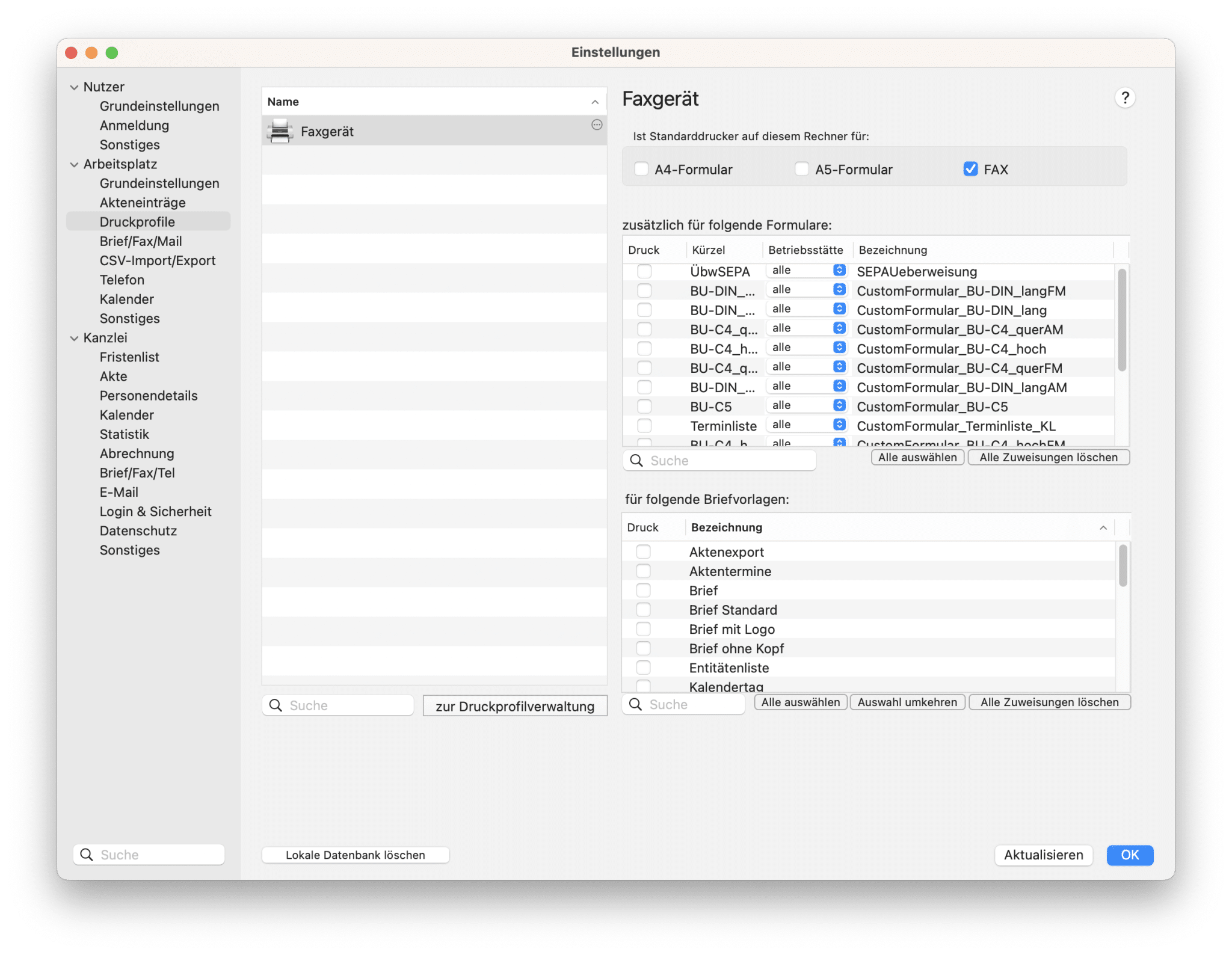Enable the A4-Formular checkbox
Image resolution: width=1232 pixels, height=955 pixels.
[x=641, y=169]
